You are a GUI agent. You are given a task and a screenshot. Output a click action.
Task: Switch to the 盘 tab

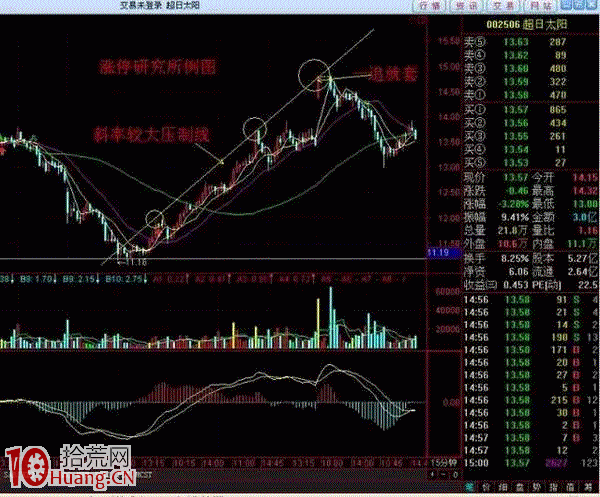click(x=520, y=487)
